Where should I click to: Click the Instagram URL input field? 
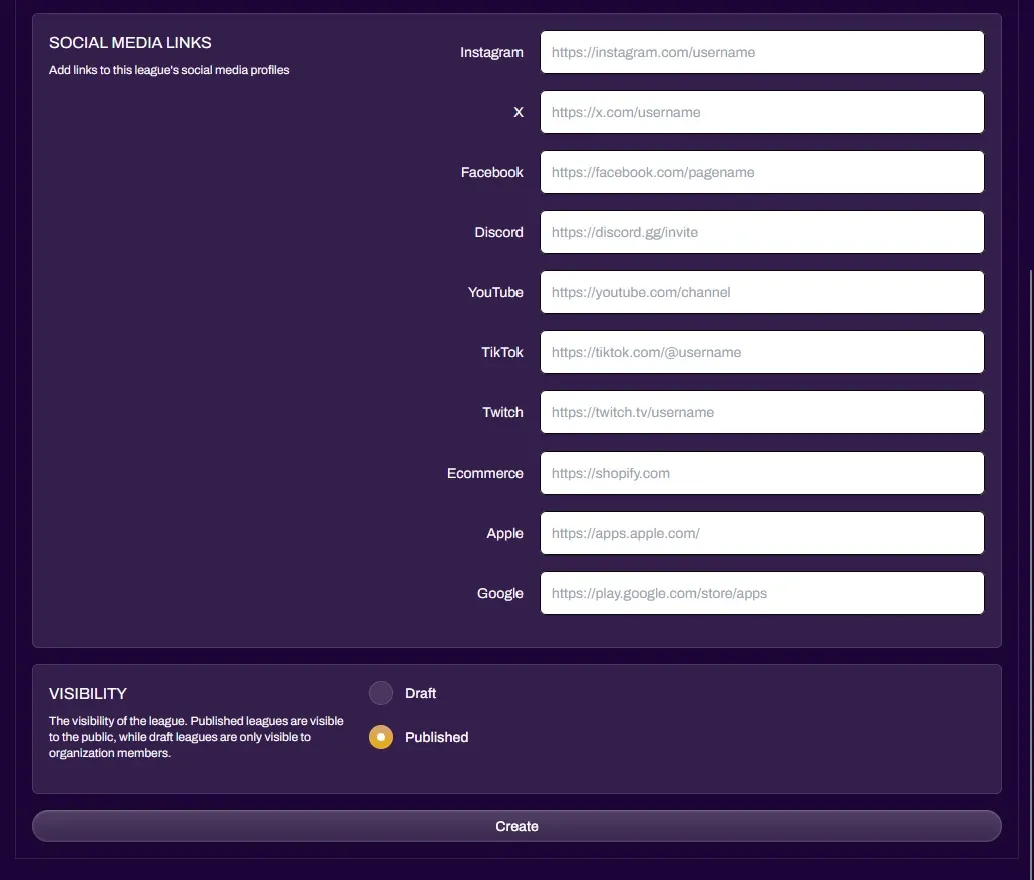click(x=762, y=52)
